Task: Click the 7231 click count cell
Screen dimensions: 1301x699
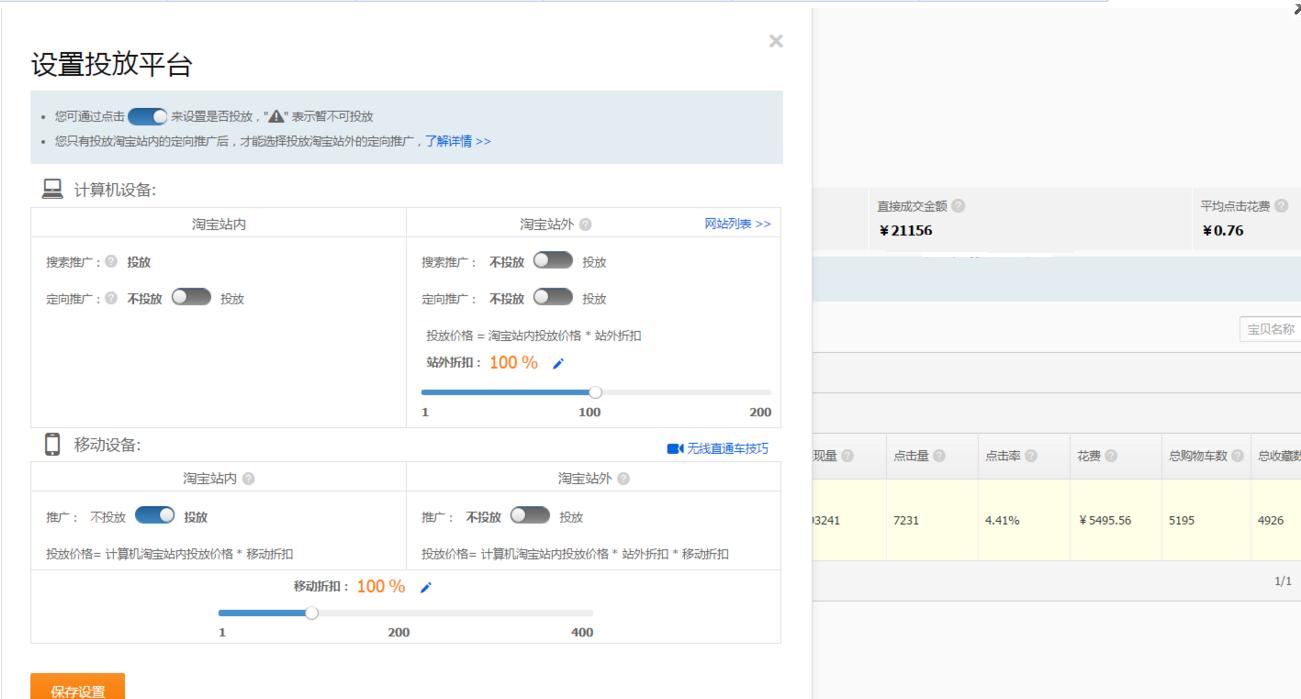Action: pos(908,520)
